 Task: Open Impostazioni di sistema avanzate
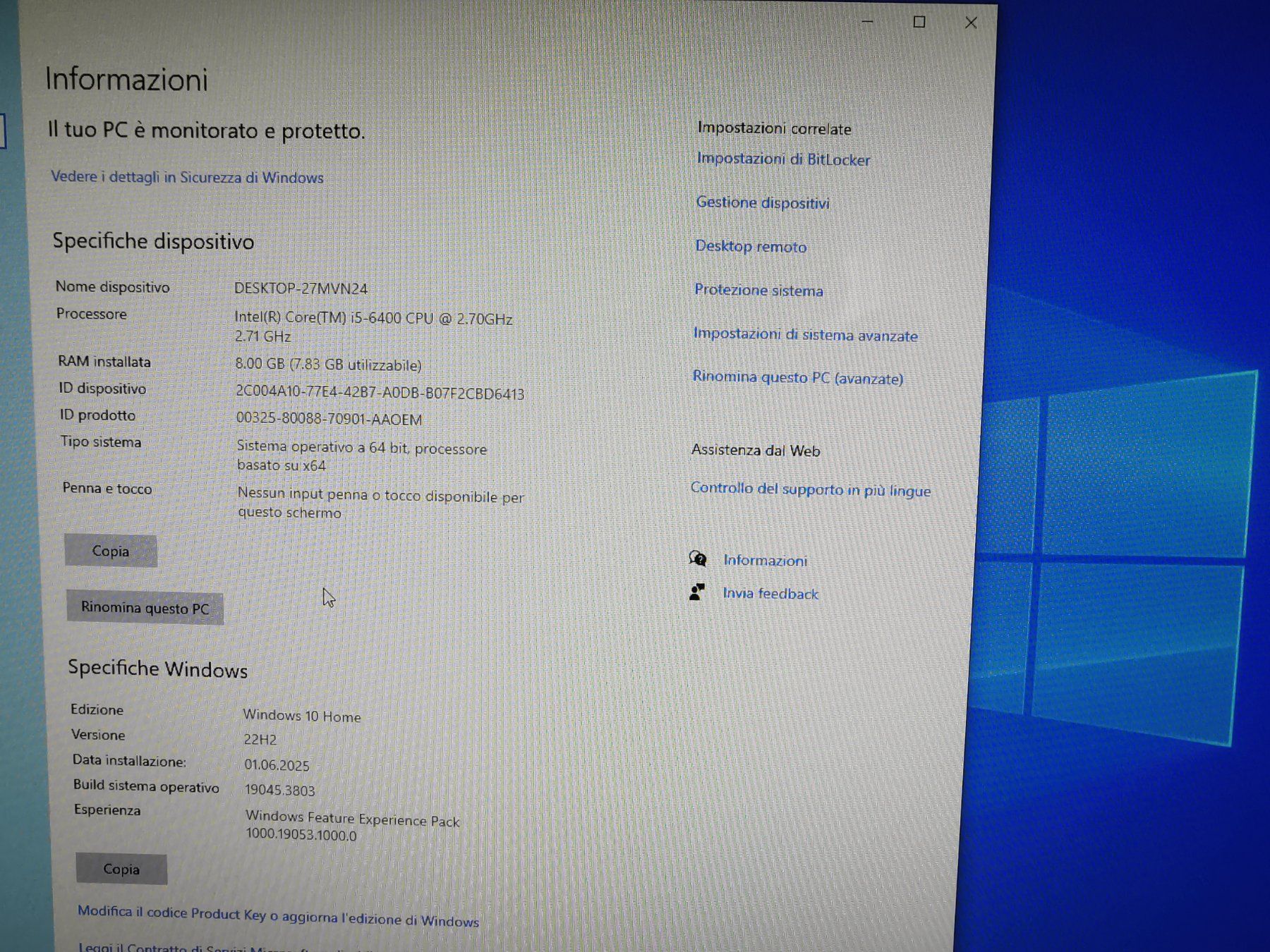[805, 334]
